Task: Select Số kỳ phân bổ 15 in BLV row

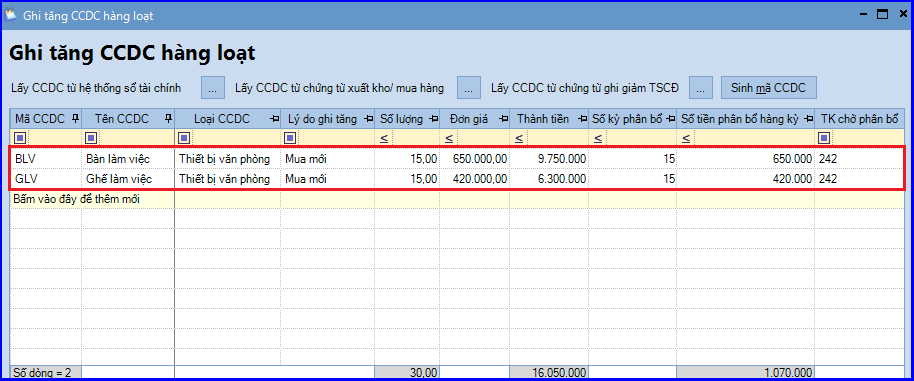Action: click(632, 158)
